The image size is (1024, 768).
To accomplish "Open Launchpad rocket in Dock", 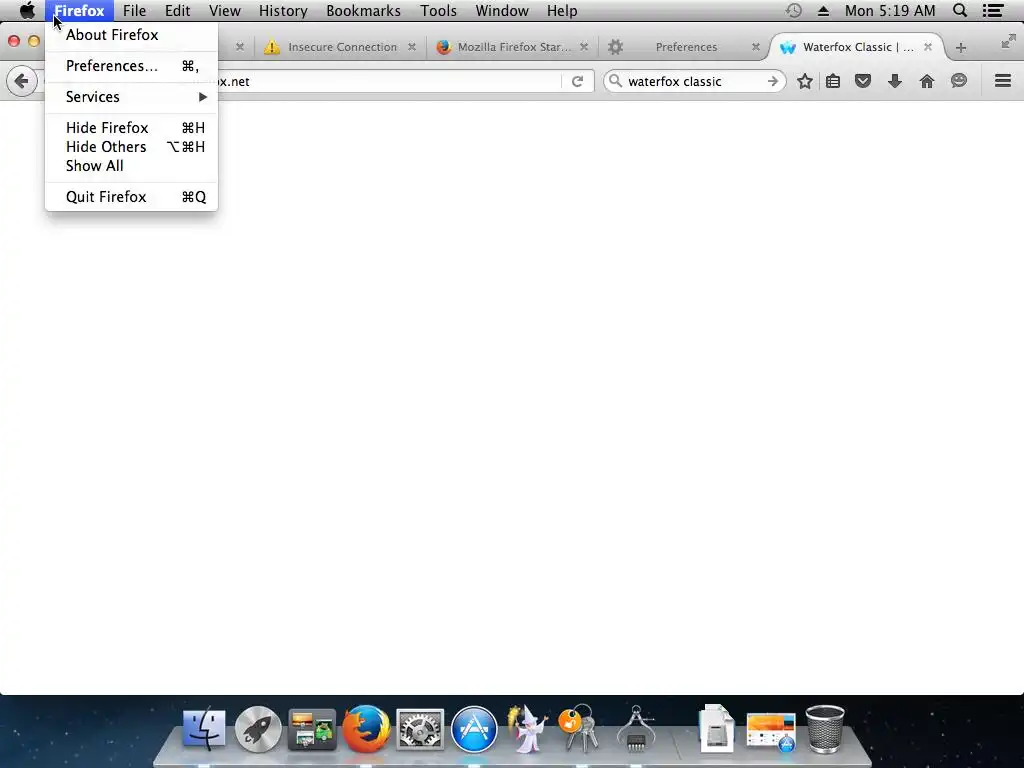I will tap(258, 729).
